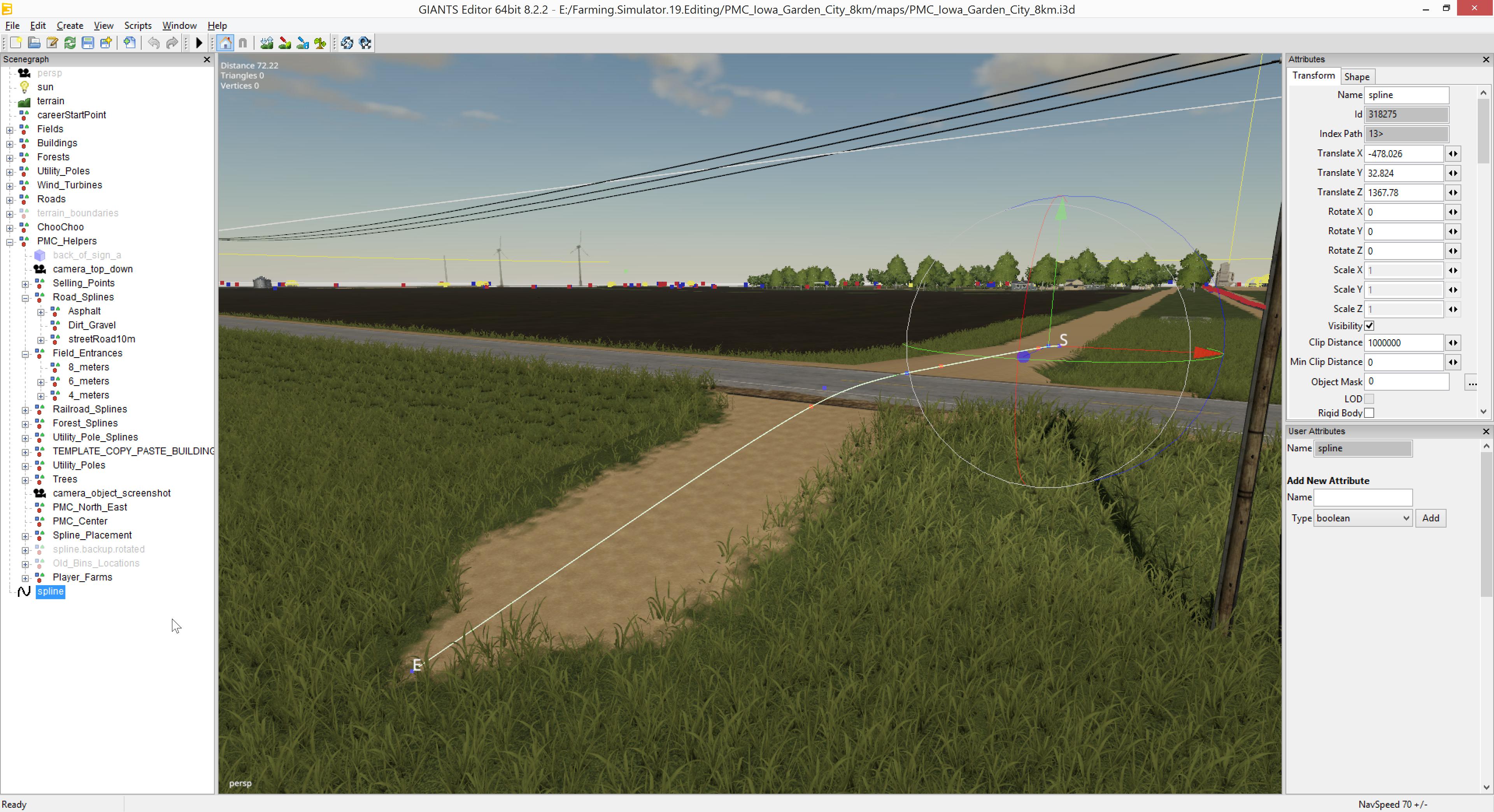Reload the scene with green arrows icon
Viewport: 1494px width, 812px height.
pyautogui.click(x=70, y=43)
